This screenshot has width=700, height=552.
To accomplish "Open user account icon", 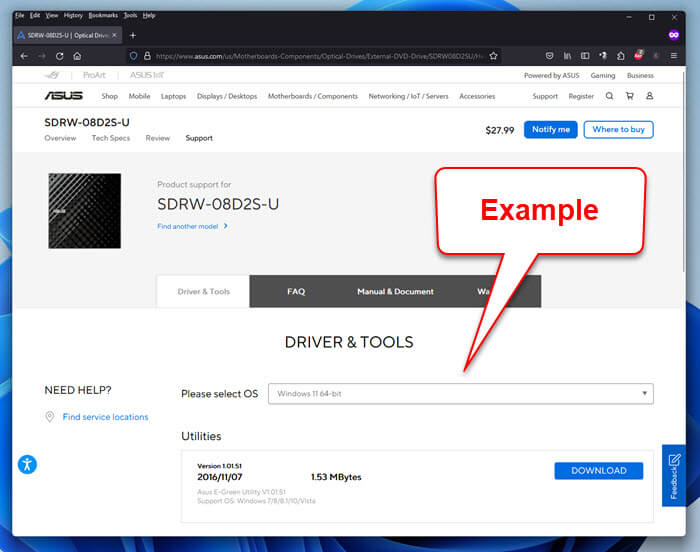I will click(x=650, y=96).
